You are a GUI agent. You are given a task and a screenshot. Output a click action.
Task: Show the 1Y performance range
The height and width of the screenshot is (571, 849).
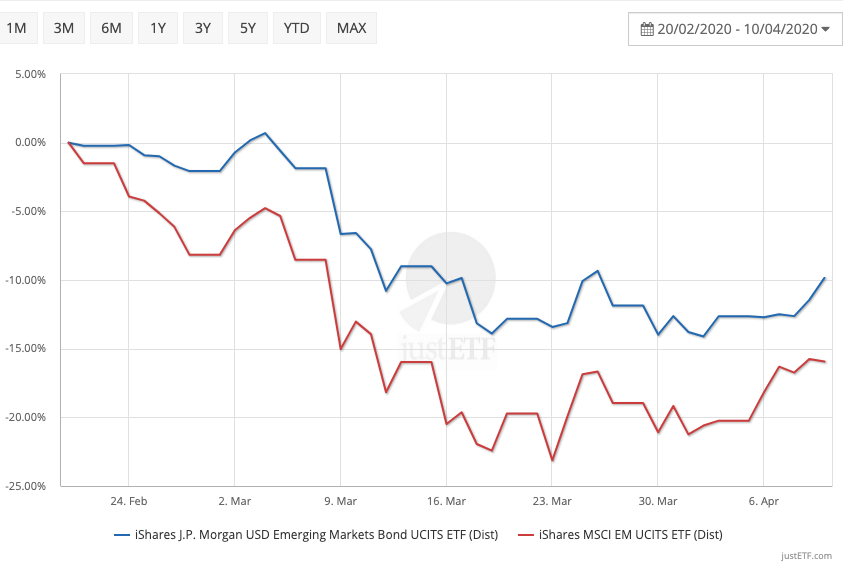[x=158, y=28]
